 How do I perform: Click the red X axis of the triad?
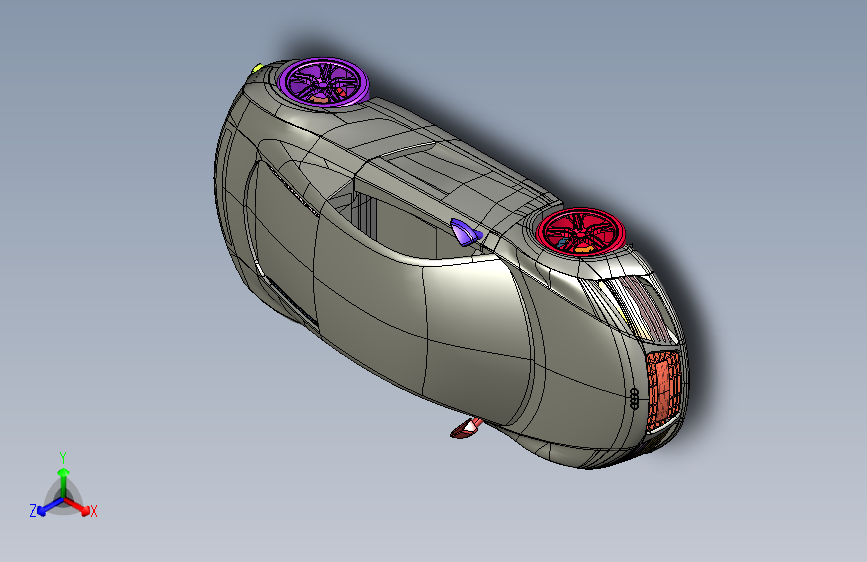click(x=79, y=507)
